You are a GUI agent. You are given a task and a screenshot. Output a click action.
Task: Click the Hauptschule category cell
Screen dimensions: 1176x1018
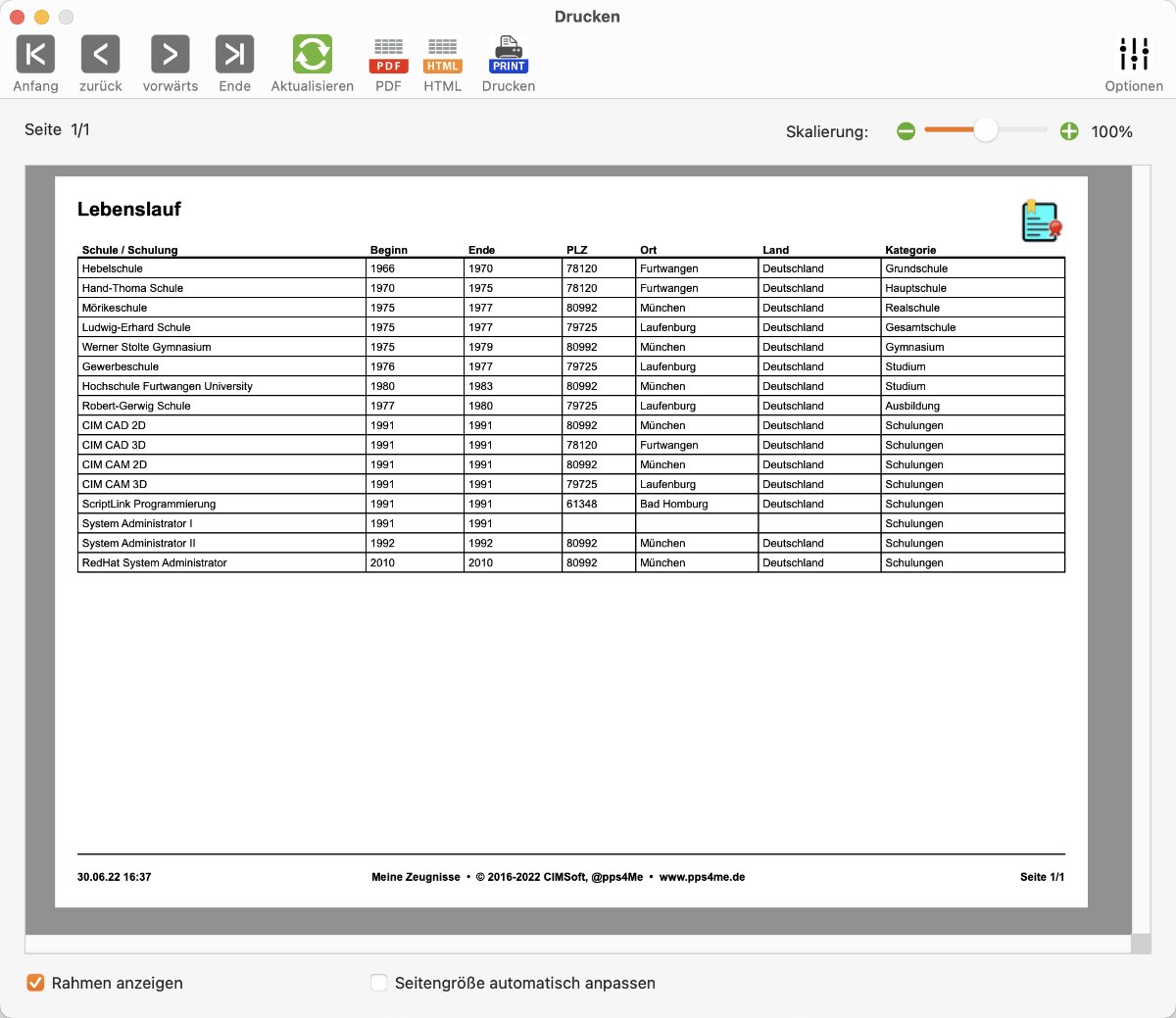pyautogui.click(x=972, y=288)
